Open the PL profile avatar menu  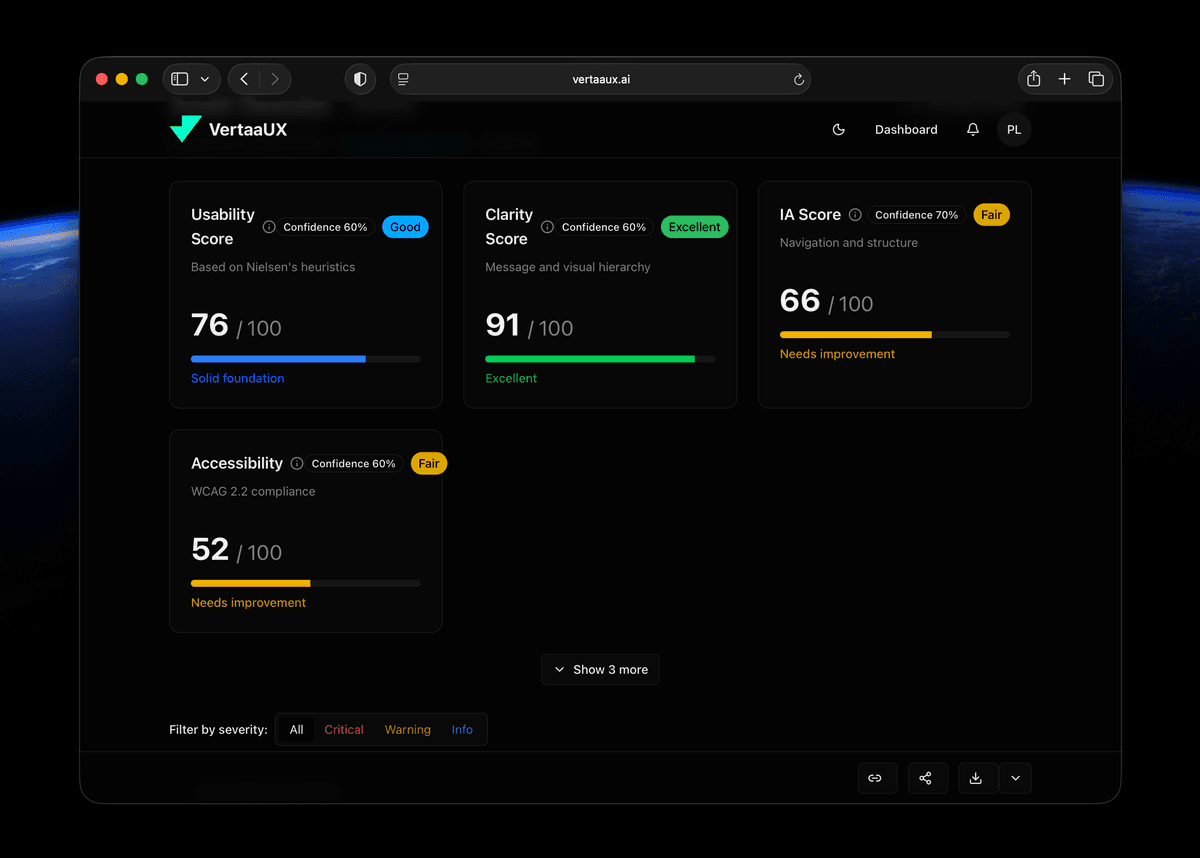pyautogui.click(x=1013, y=129)
